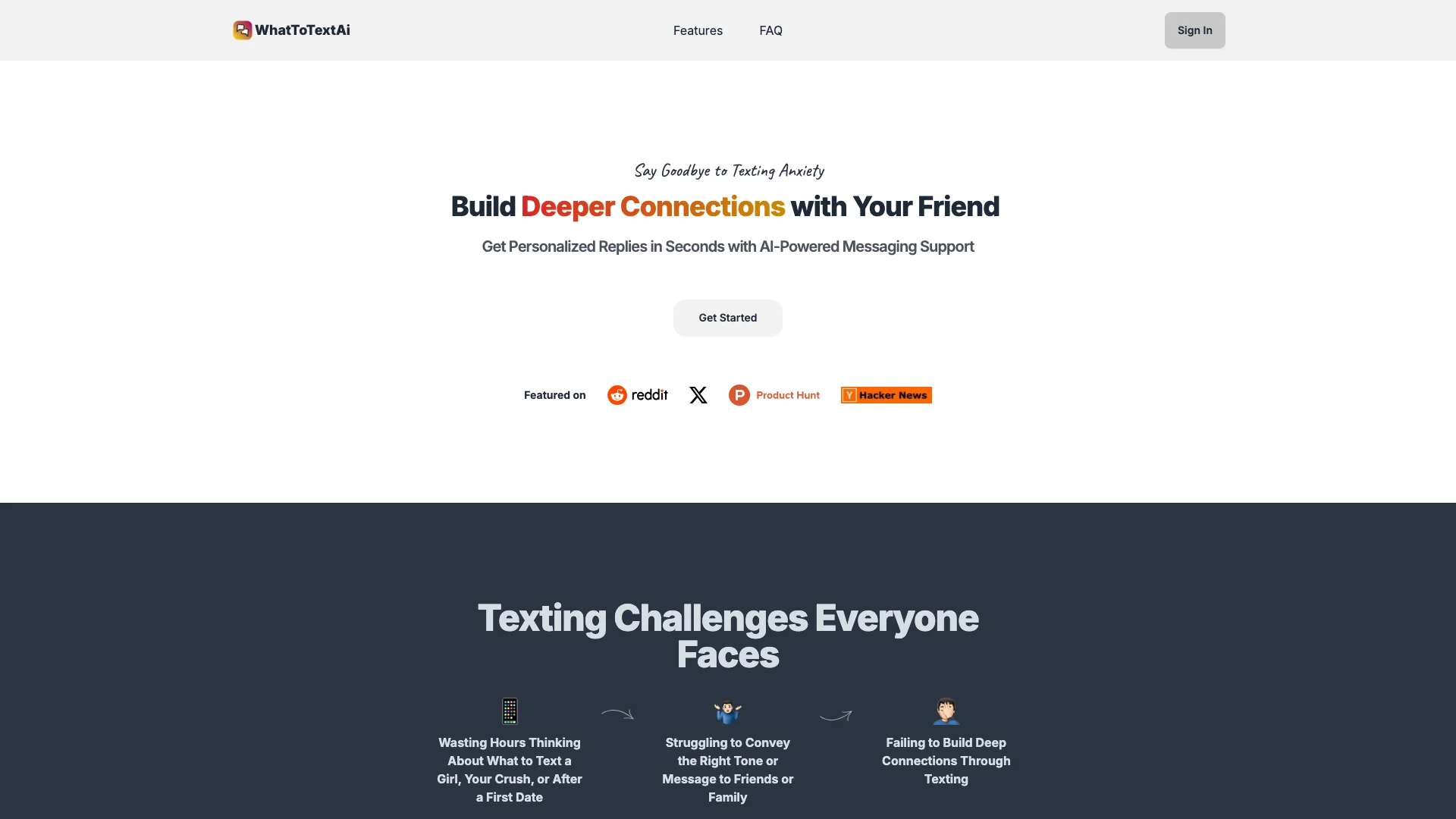This screenshot has height=819, width=1456.
Task: Click the WhatToTextAI logo icon
Action: 242,29
